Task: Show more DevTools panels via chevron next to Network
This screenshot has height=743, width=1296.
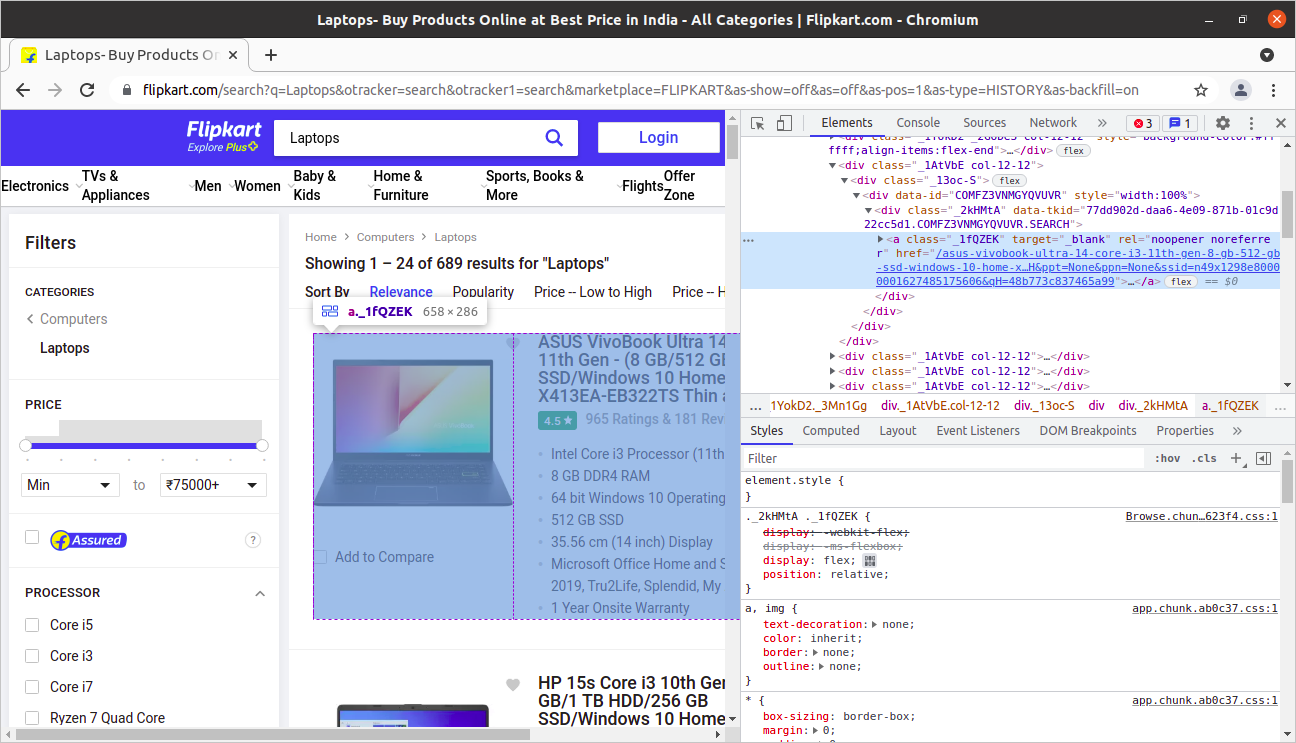Action: point(1102,123)
